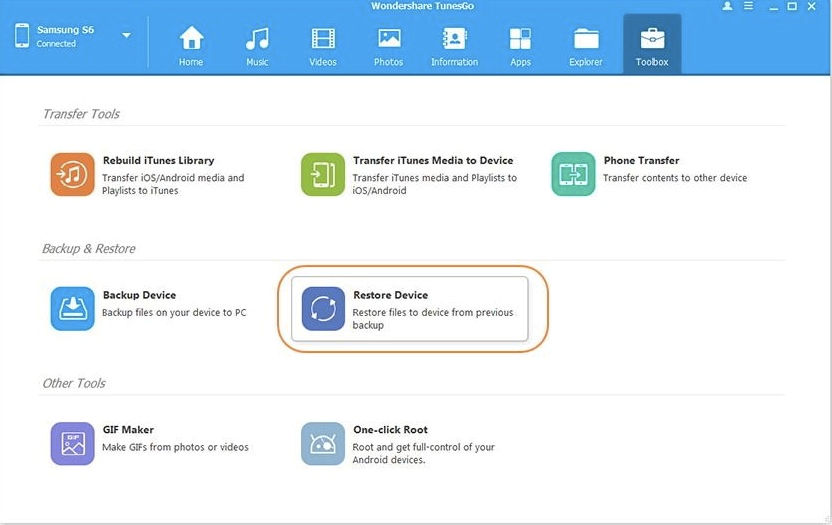This screenshot has width=832, height=525.
Task: Open the Apps section
Action: click(520, 45)
